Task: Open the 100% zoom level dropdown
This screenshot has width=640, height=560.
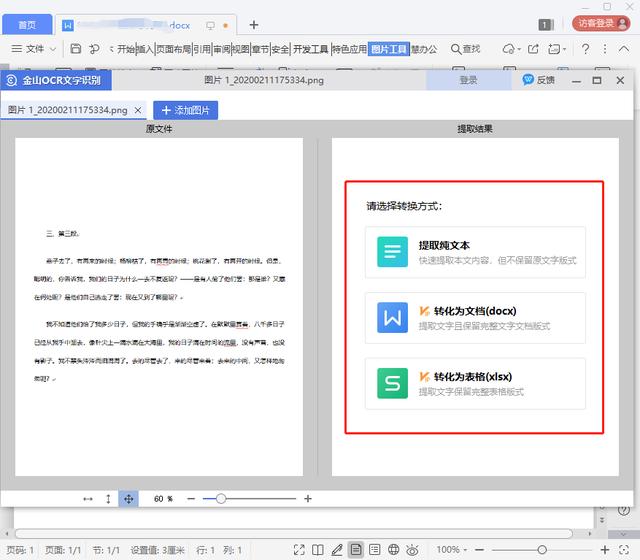Action: point(451,550)
